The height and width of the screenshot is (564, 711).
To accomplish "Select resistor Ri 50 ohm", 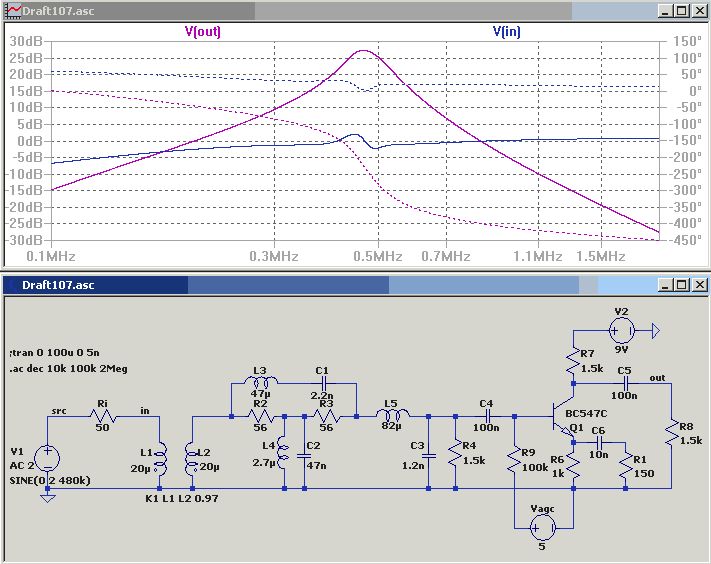I will click(x=103, y=416).
